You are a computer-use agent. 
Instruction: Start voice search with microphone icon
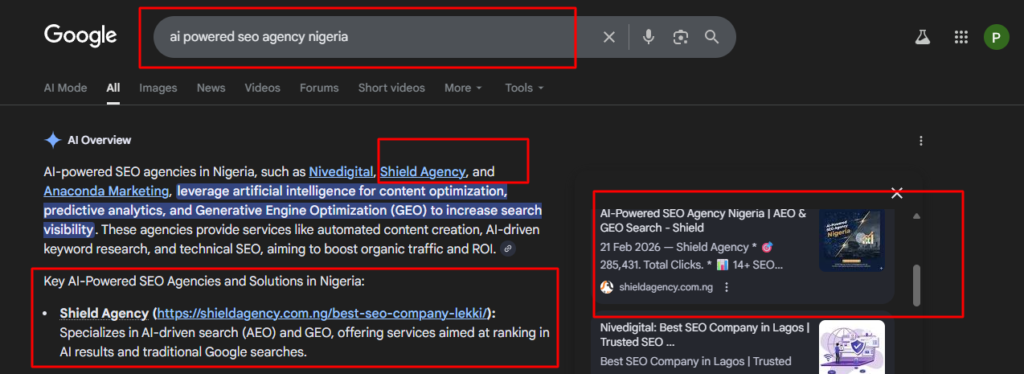pyautogui.click(x=648, y=37)
